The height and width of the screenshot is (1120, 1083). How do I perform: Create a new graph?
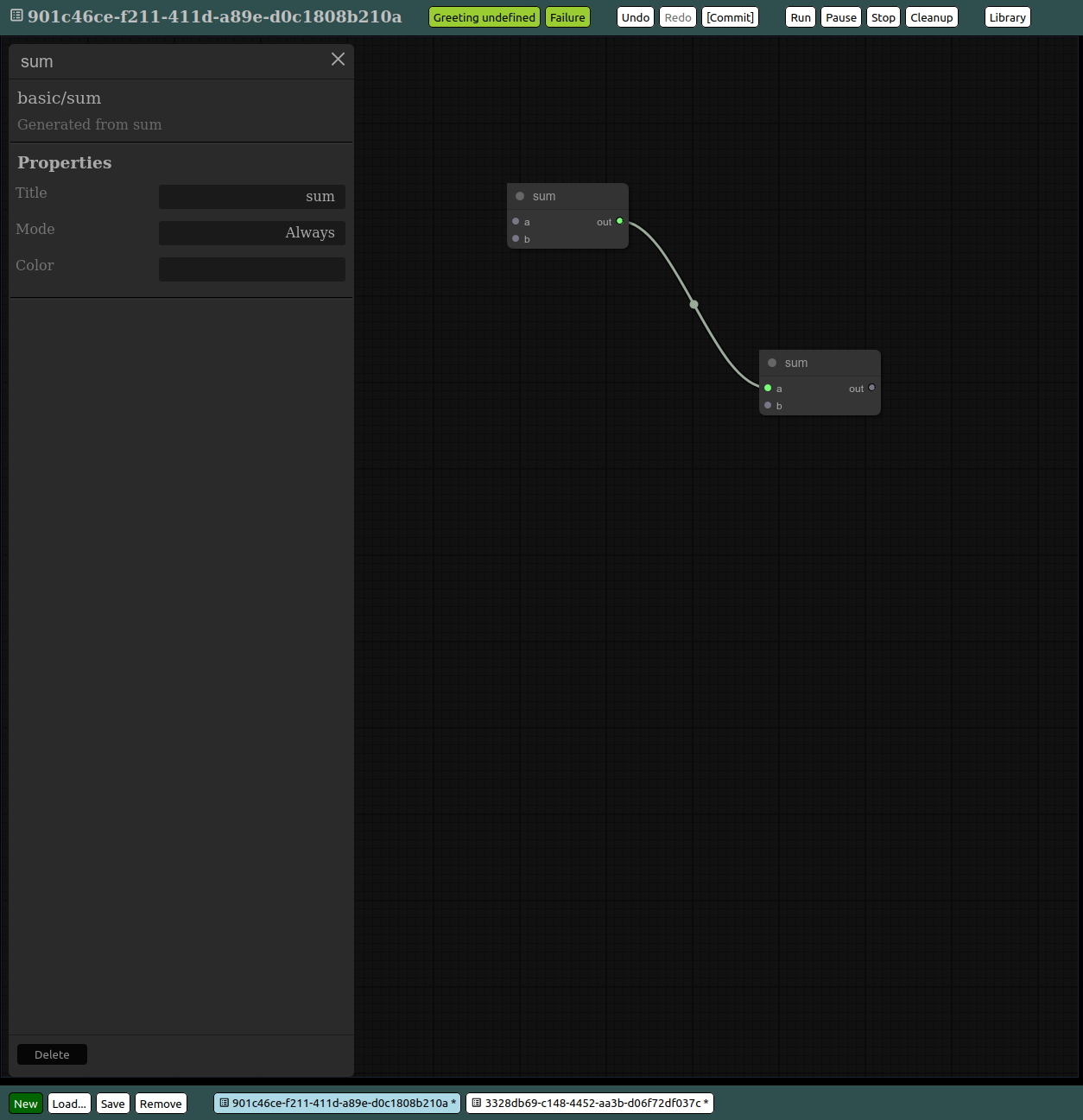(x=26, y=1104)
